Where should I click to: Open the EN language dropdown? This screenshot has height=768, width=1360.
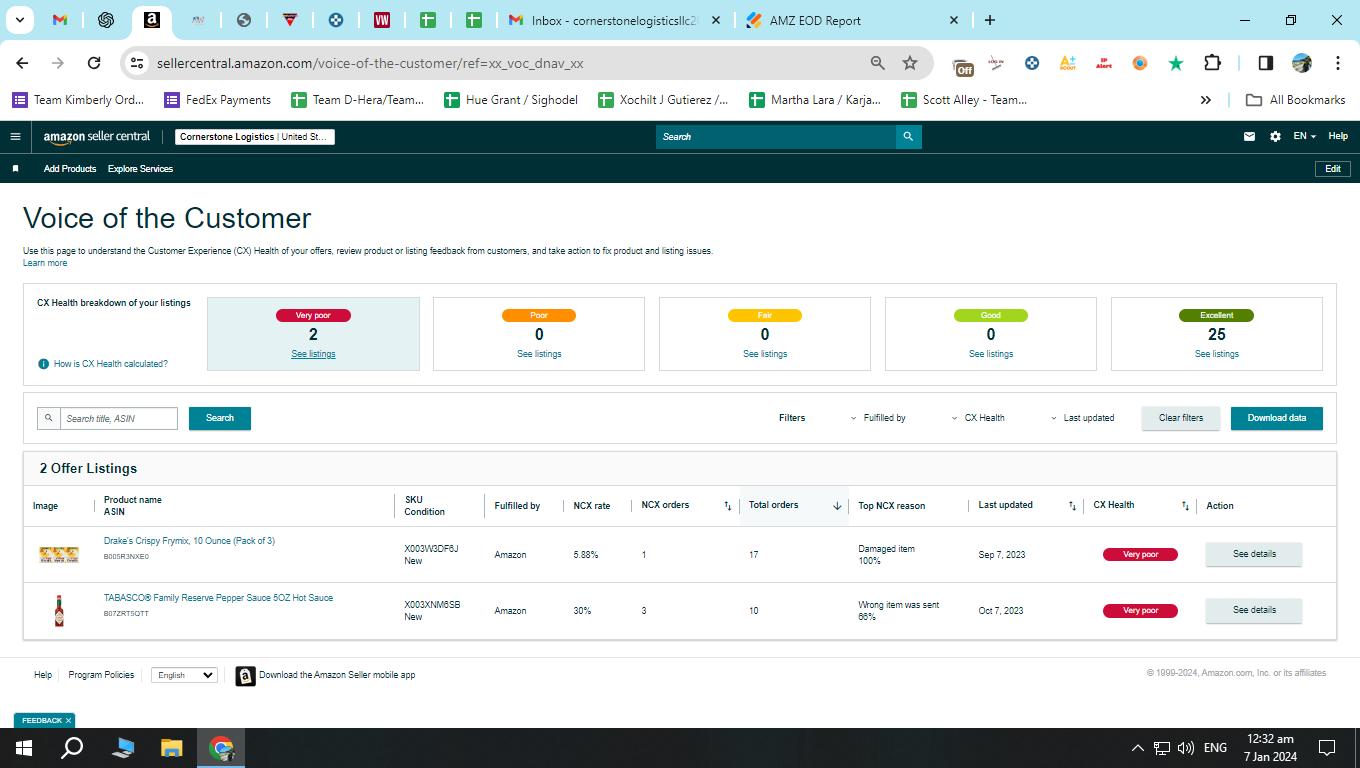pos(1304,137)
